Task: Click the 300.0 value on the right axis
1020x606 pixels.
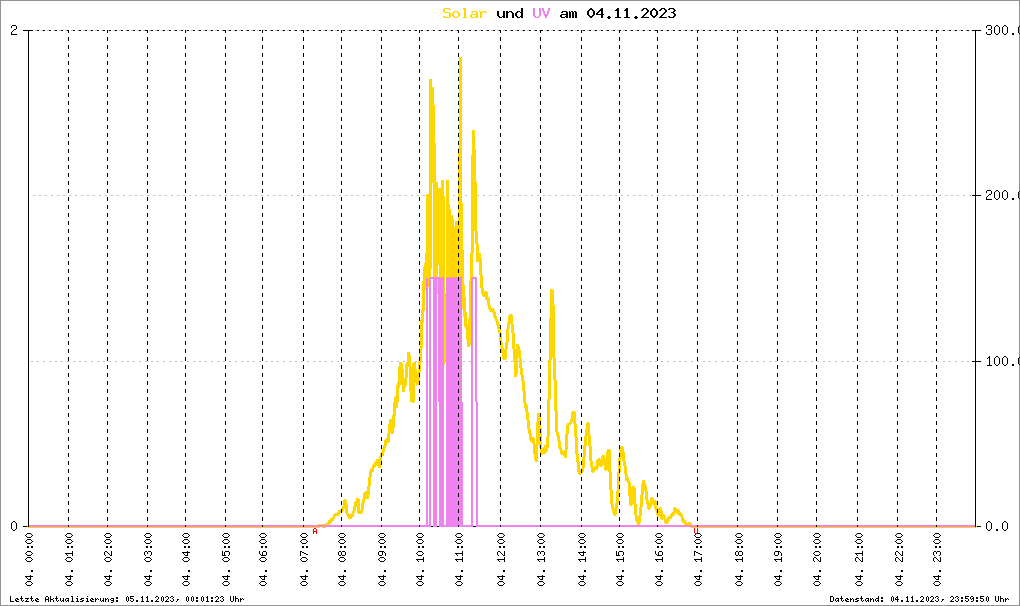Action: (x=1000, y=31)
